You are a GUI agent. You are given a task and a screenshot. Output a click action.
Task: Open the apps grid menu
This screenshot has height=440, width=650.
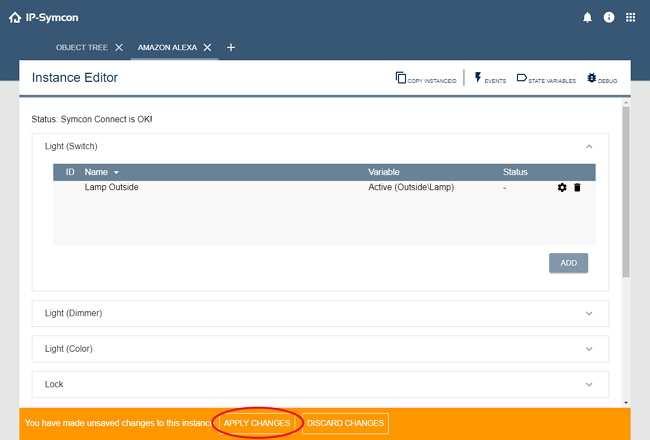click(631, 18)
